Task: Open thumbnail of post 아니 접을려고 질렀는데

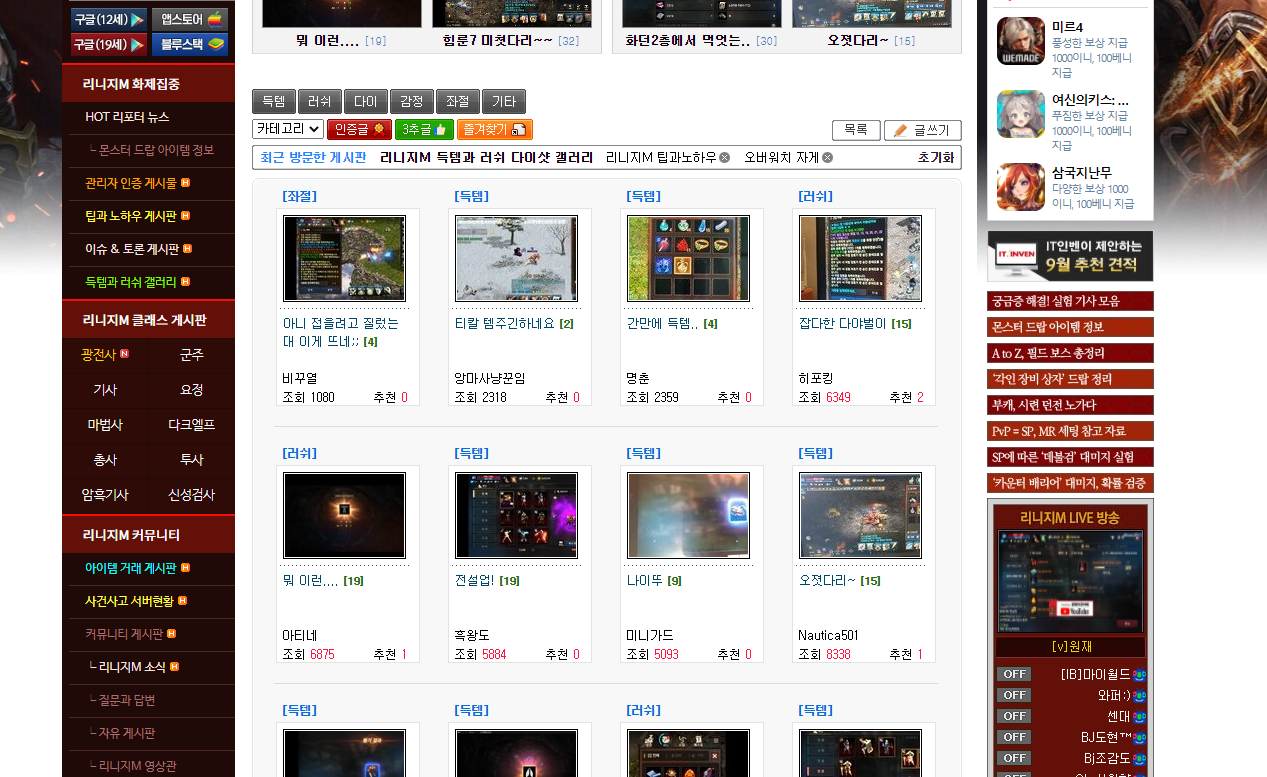Action: (x=345, y=258)
